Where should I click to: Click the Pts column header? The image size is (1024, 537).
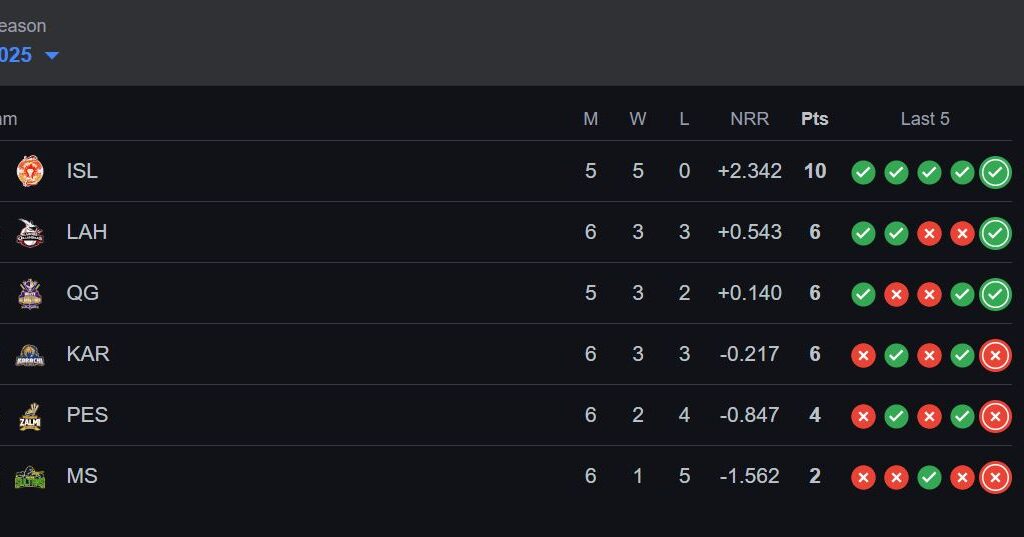(x=814, y=119)
